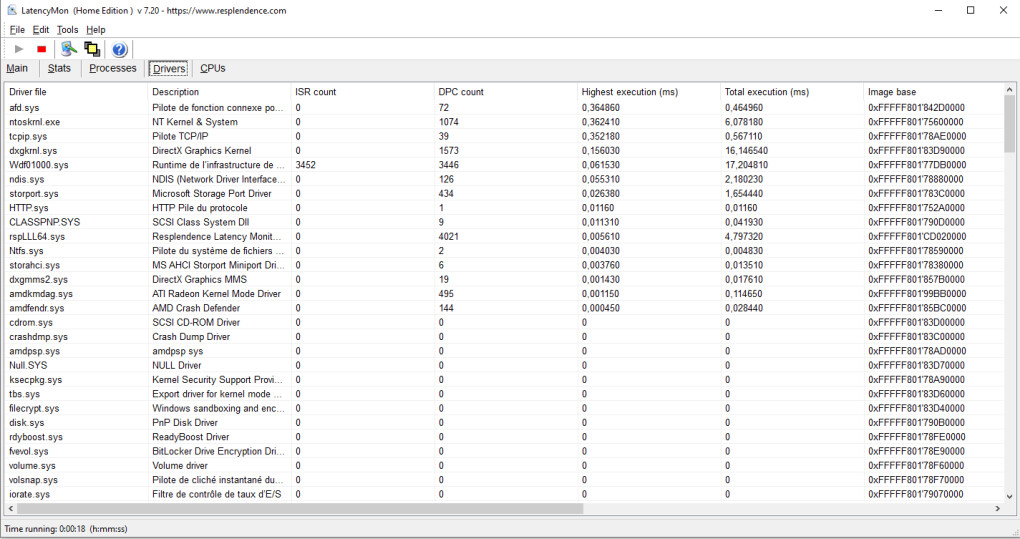This screenshot has width=1020, height=539.
Task: Select the volsnap.sys driver row
Action: pos(504,480)
